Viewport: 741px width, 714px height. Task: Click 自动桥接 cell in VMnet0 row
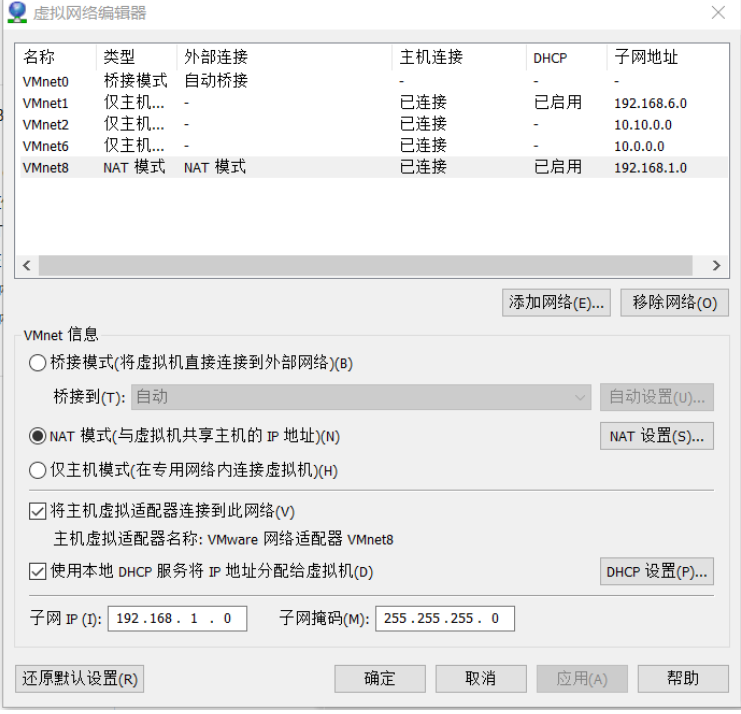click(x=216, y=81)
